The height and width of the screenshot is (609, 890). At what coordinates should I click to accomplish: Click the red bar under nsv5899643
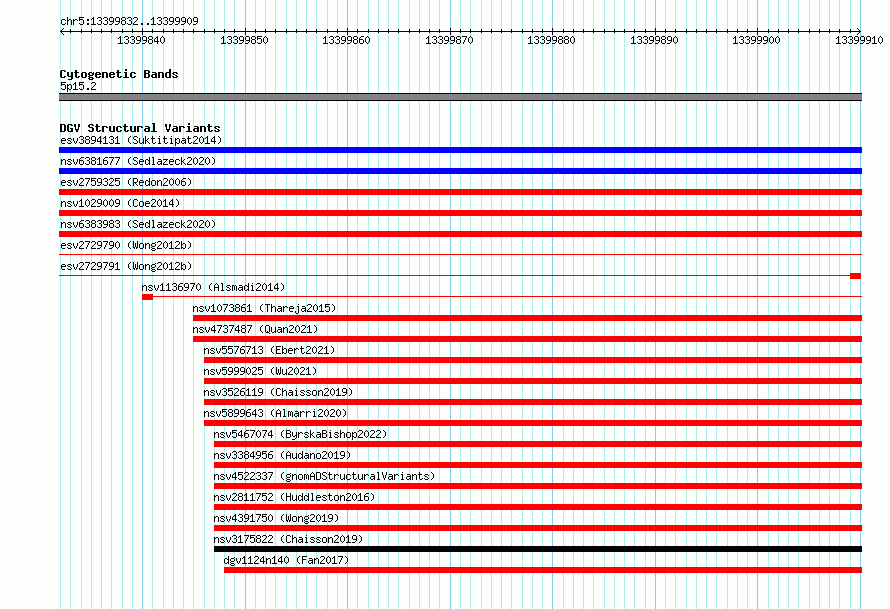[x=533, y=423]
